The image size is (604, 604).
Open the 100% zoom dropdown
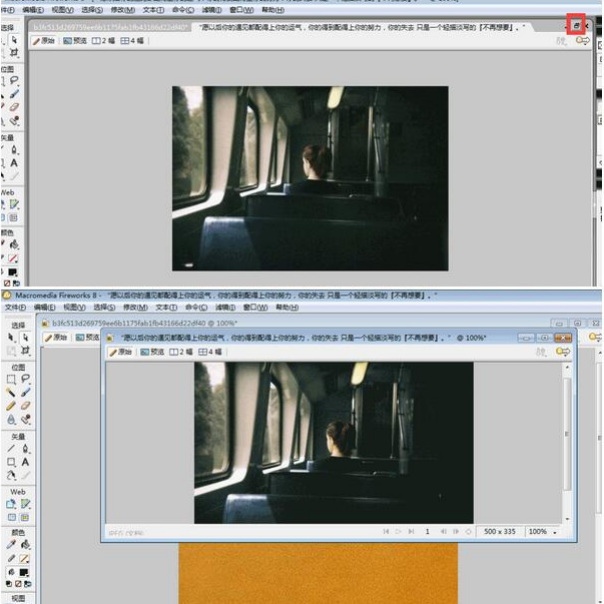tap(543, 531)
